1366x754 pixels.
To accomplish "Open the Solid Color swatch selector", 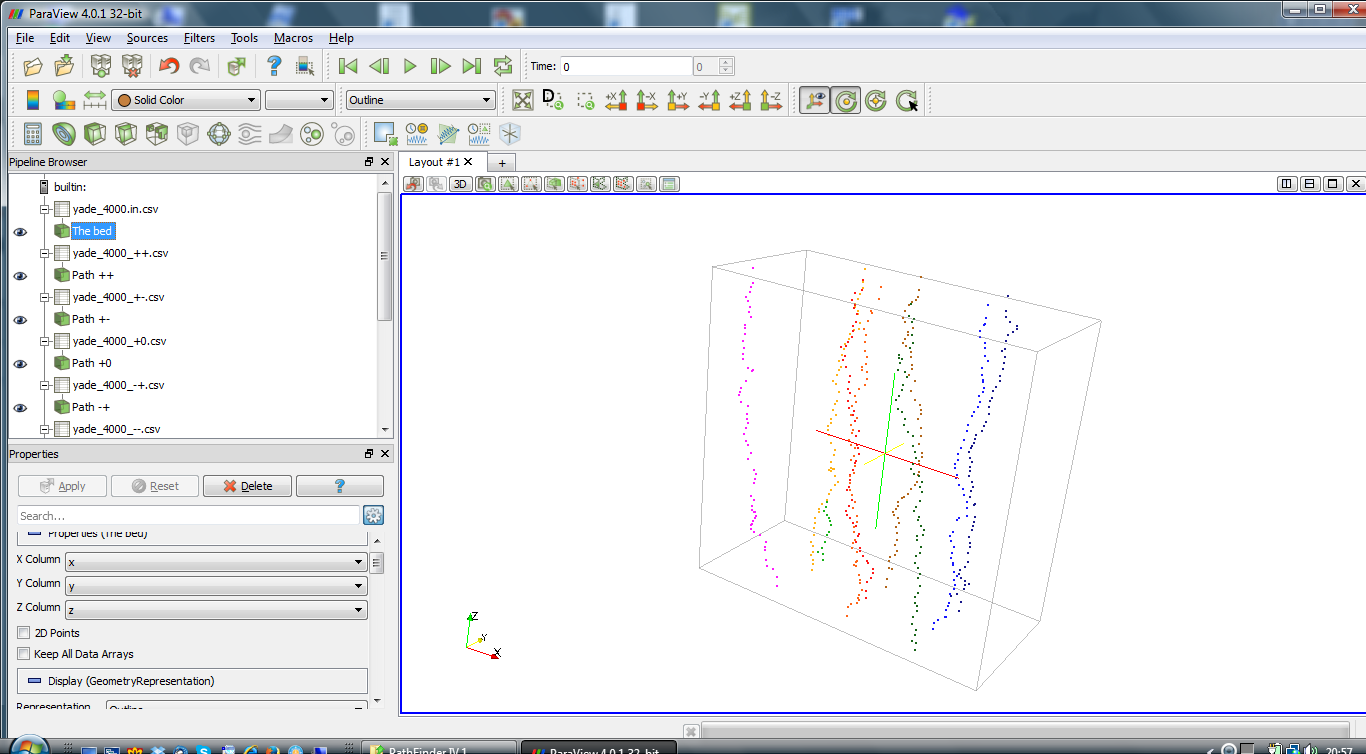I will pos(185,99).
